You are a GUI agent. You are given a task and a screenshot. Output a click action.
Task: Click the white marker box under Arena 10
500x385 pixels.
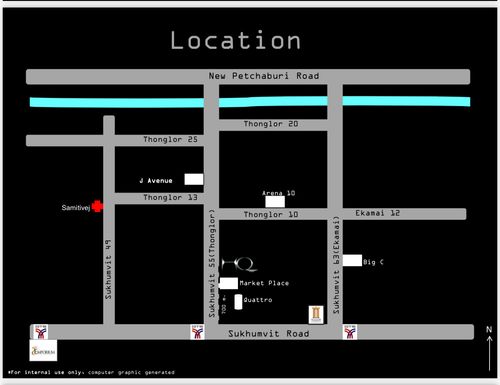275,202
